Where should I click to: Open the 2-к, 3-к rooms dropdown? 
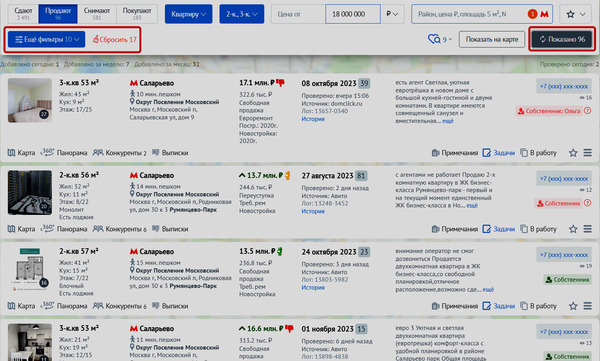[x=241, y=14]
